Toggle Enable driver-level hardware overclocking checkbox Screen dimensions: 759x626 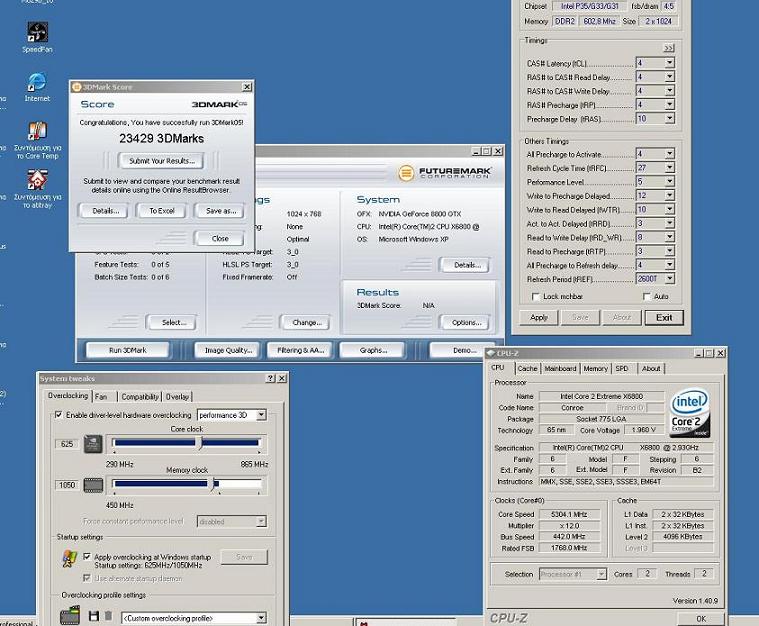click(x=59, y=415)
